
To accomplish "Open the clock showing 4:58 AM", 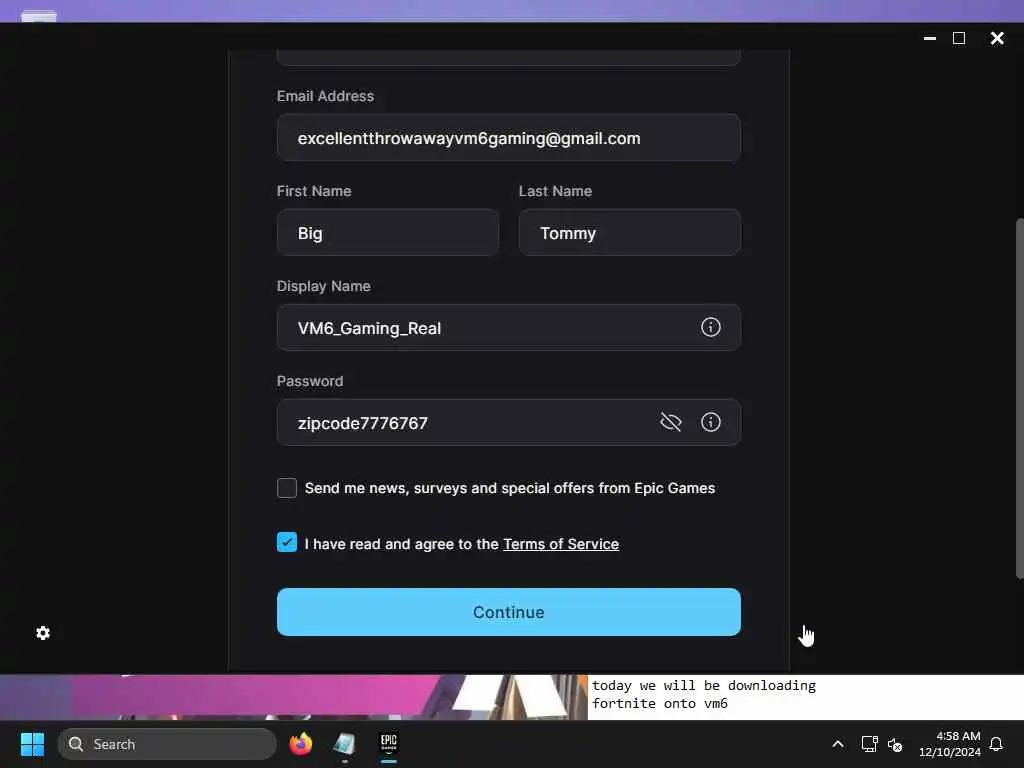I will [x=950, y=744].
